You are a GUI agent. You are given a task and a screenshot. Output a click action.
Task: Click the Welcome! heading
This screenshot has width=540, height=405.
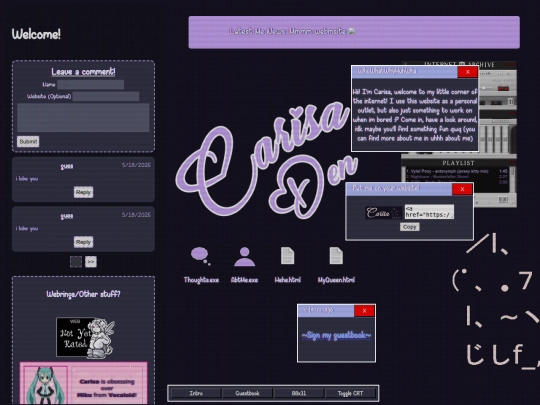(36, 34)
